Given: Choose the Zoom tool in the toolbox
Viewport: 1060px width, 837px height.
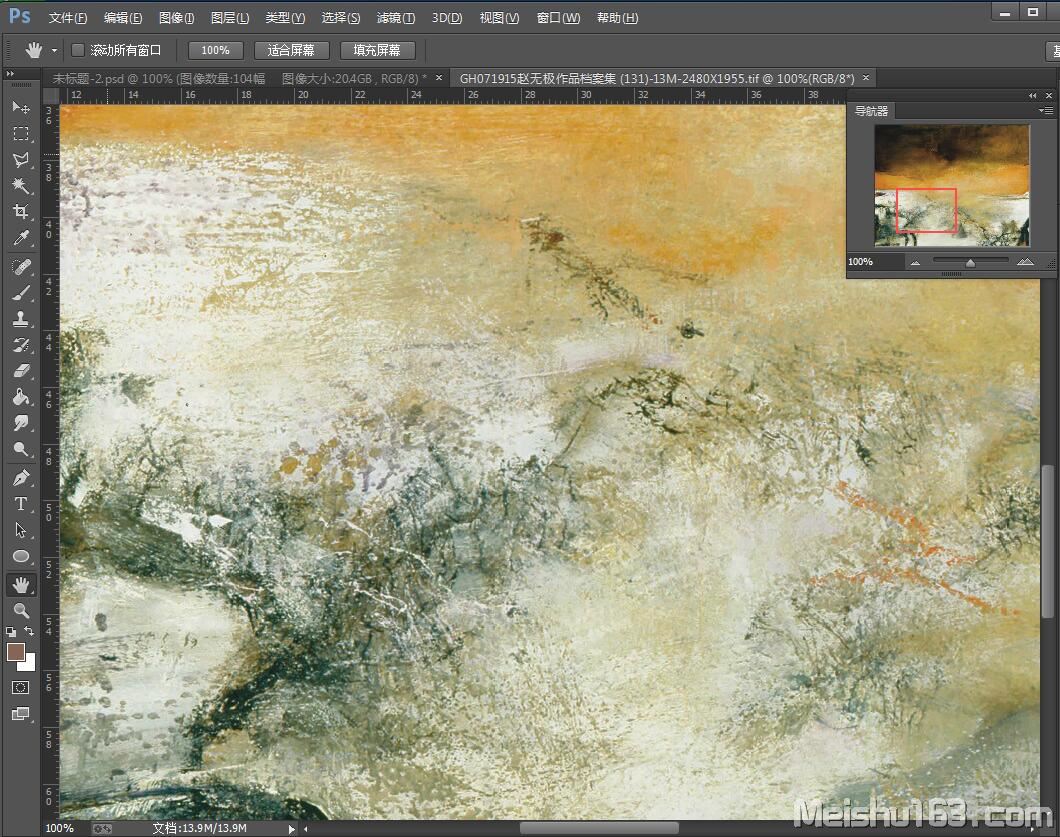Looking at the screenshot, I should click(x=21, y=611).
